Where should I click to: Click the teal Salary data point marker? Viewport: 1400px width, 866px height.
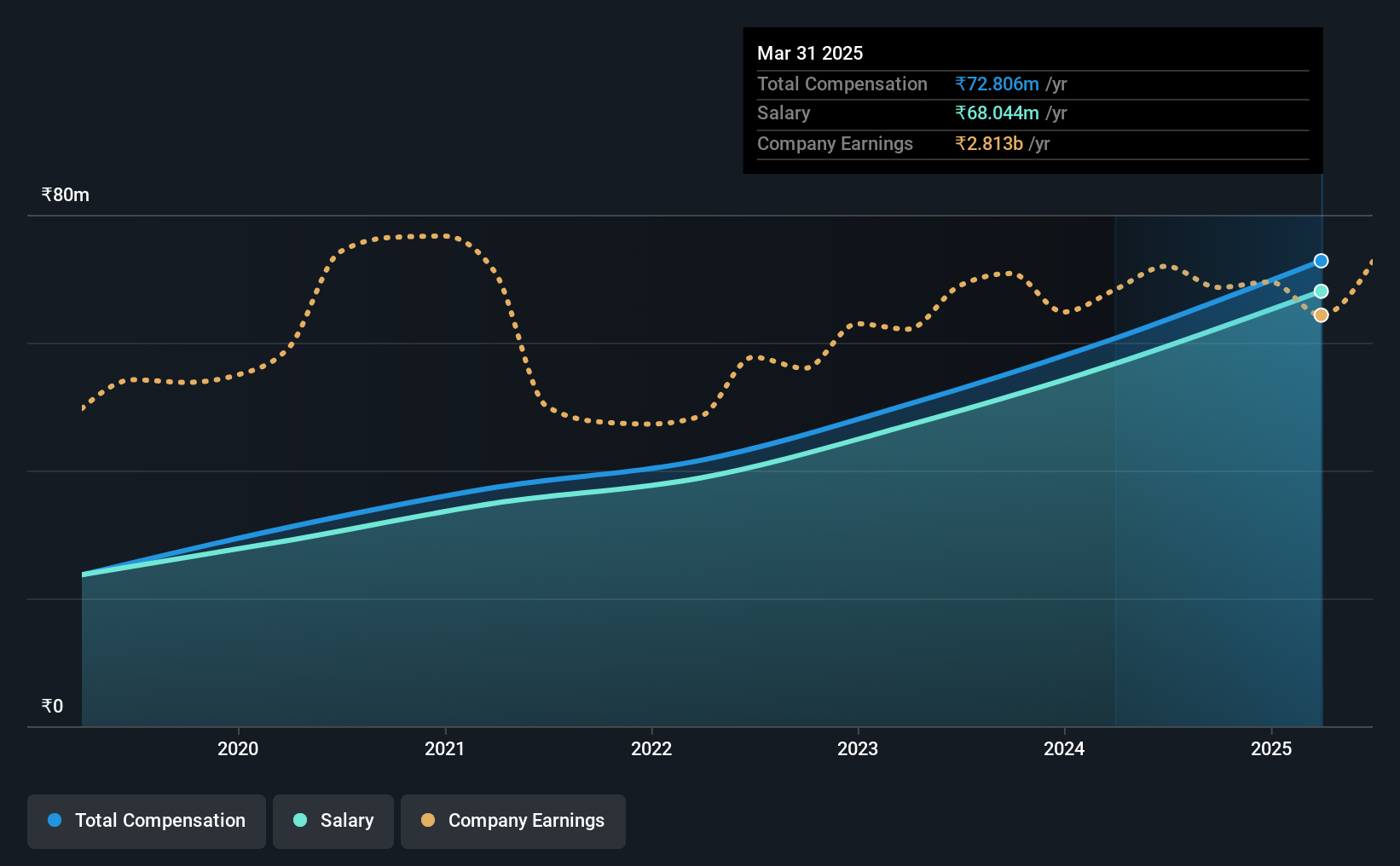pyautogui.click(x=1321, y=292)
